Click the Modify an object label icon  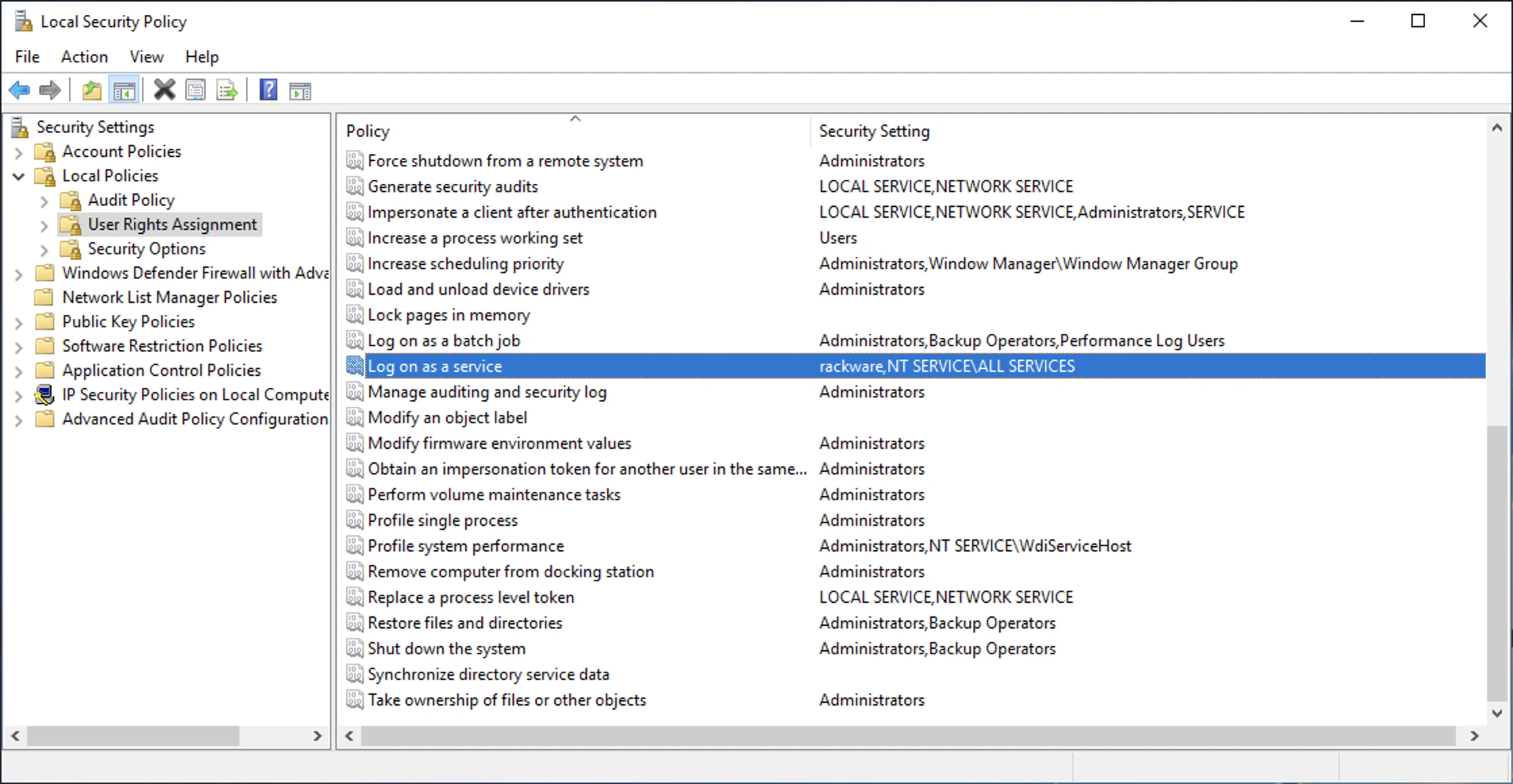(x=355, y=418)
